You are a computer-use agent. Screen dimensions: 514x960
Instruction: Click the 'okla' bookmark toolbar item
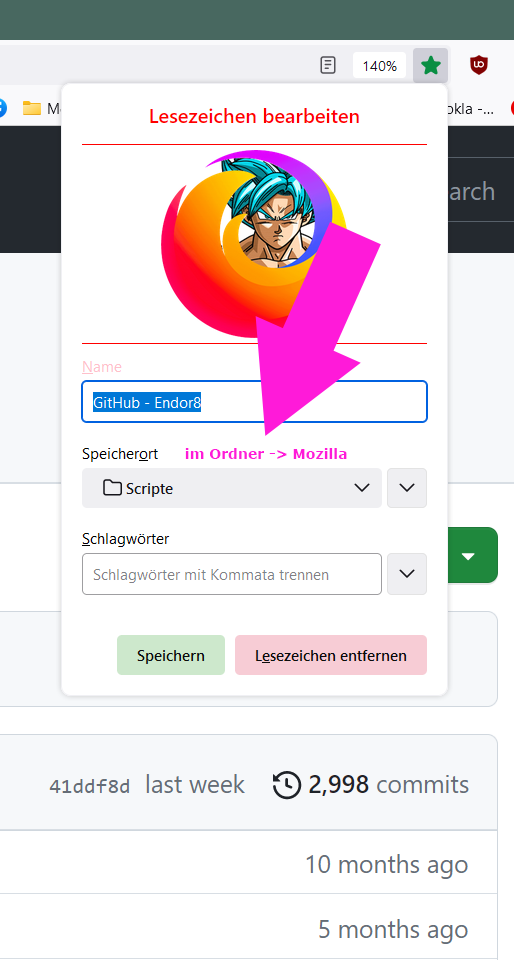470,109
